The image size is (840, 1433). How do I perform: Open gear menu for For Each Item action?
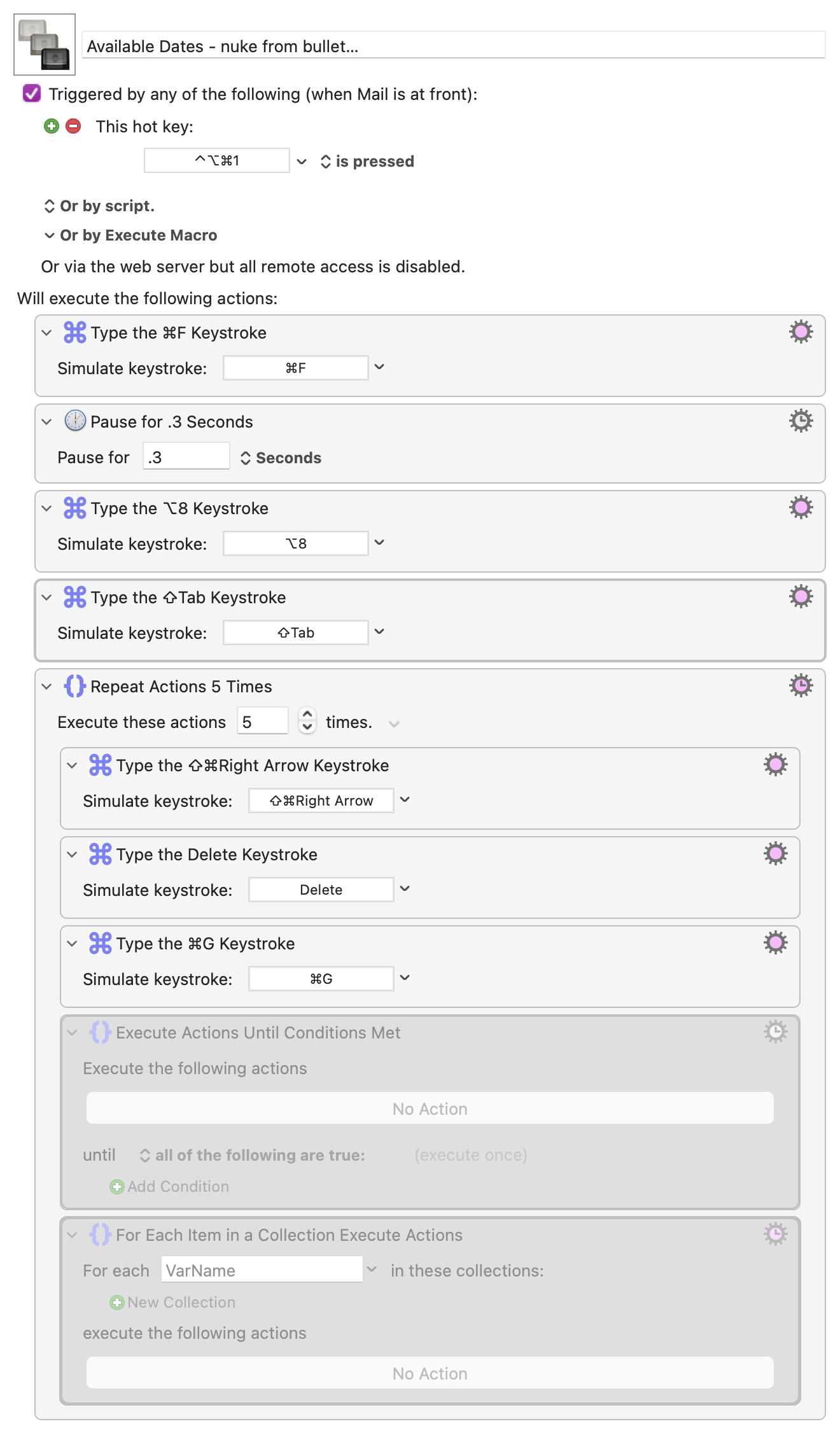click(776, 1234)
